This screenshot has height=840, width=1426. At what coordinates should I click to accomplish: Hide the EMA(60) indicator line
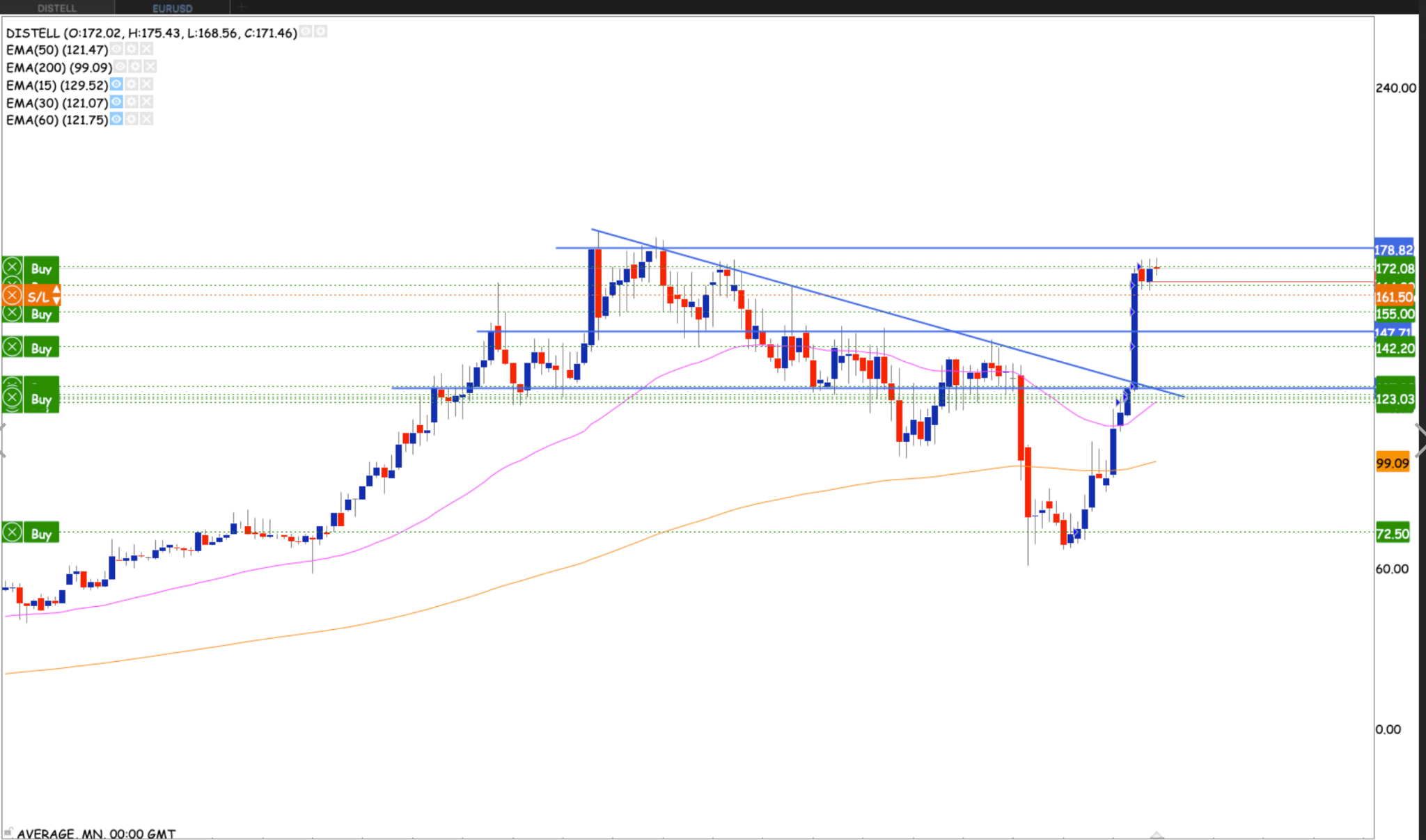[116, 119]
